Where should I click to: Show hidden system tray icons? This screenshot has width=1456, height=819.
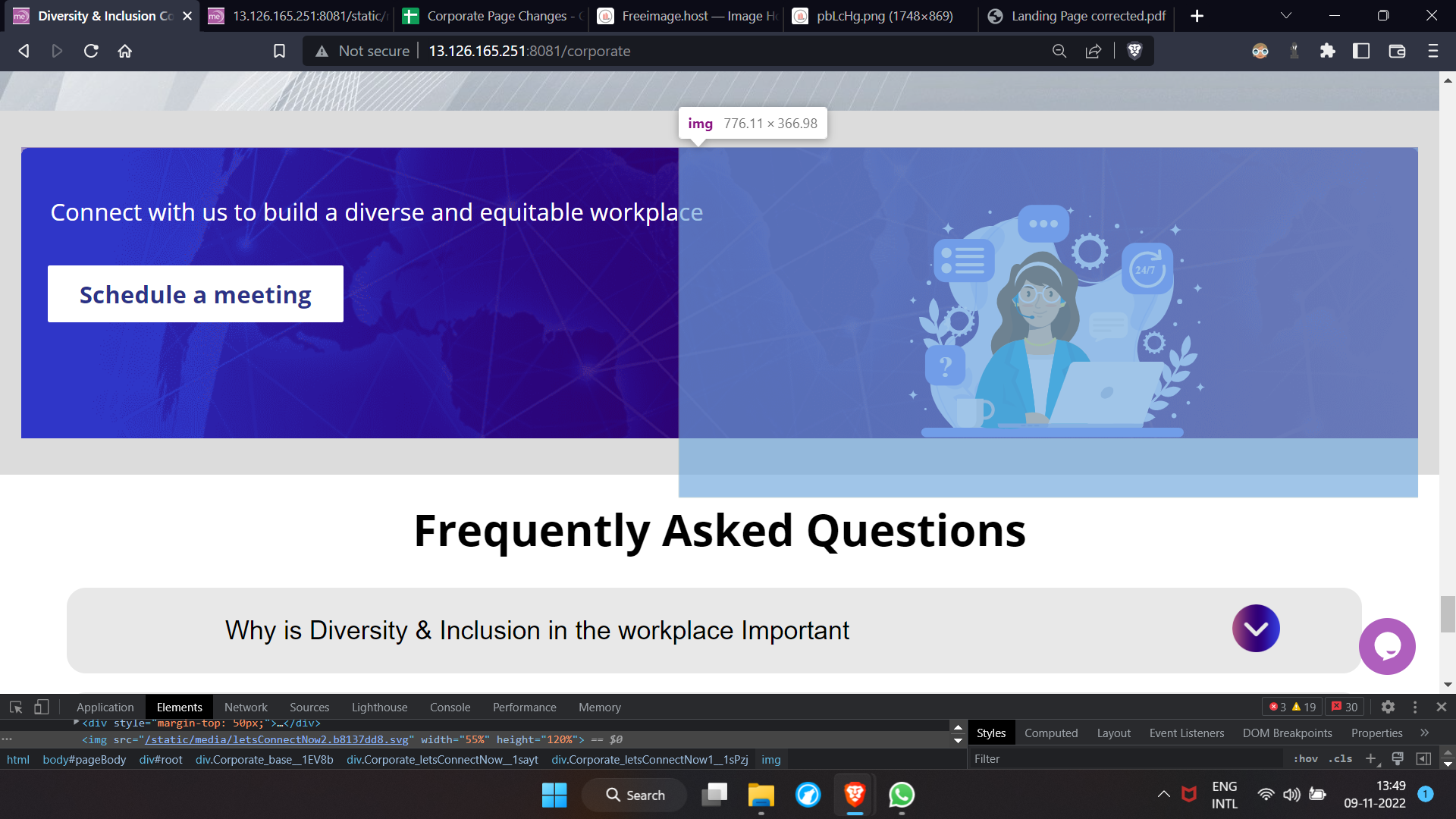1163,794
